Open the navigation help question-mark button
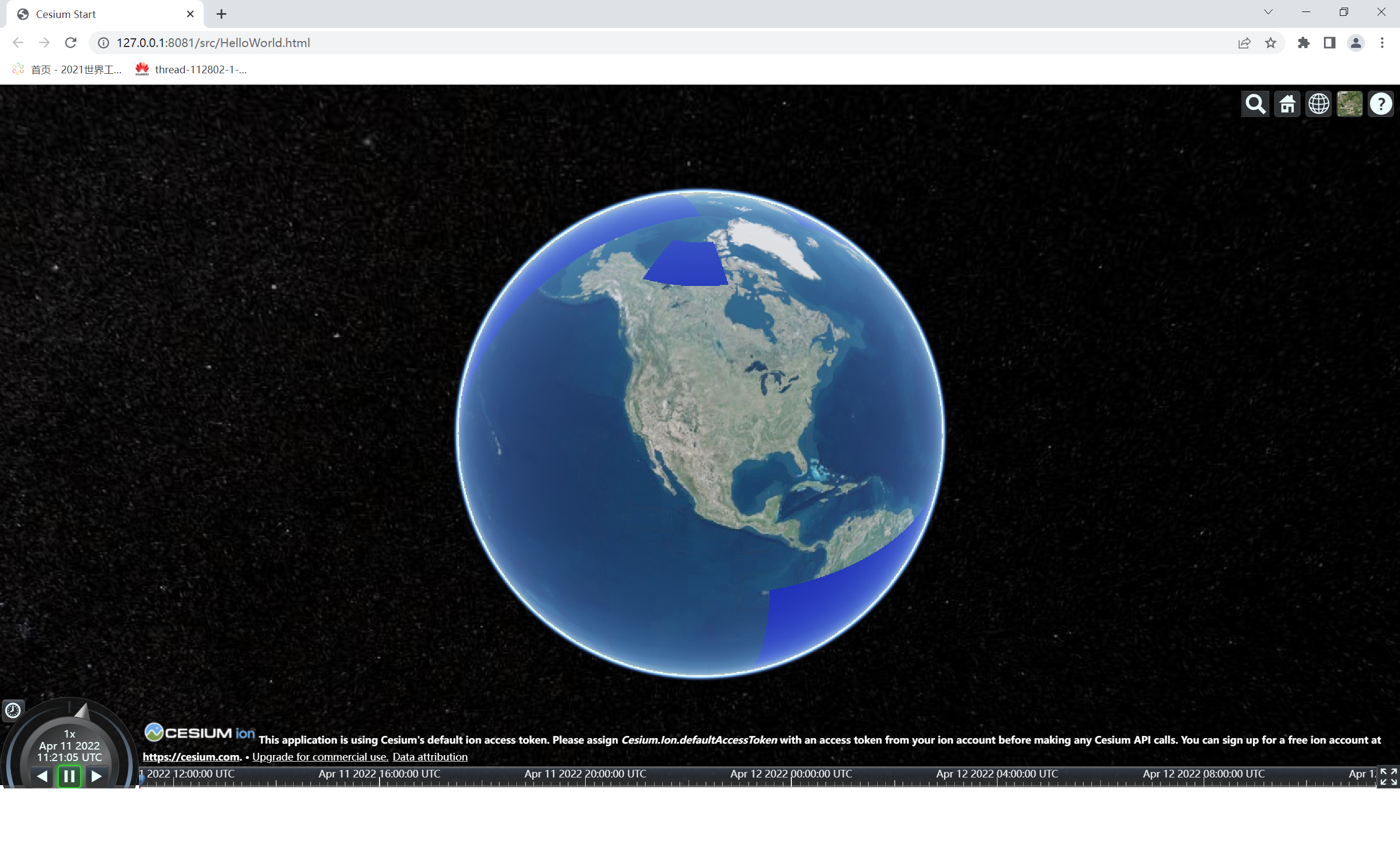This screenshot has height=842, width=1400. 1381,104
